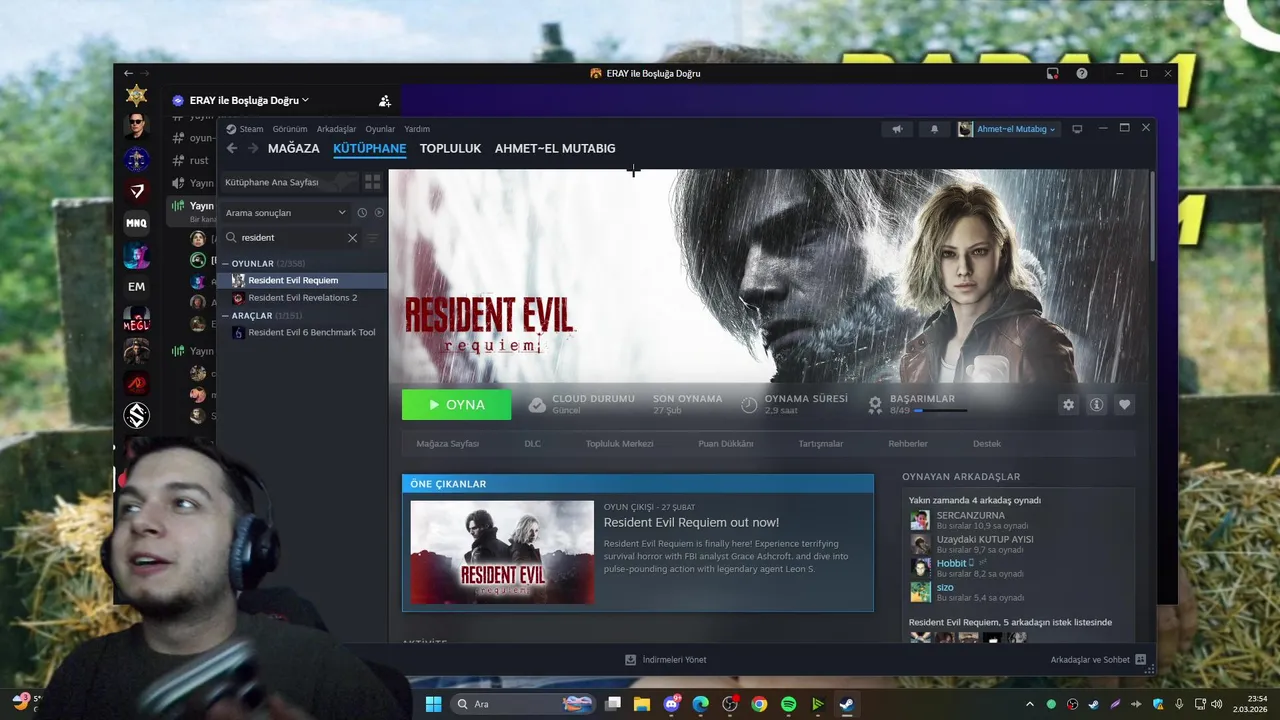Focus the library search field
The image size is (1280, 720).
[x=292, y=238]
